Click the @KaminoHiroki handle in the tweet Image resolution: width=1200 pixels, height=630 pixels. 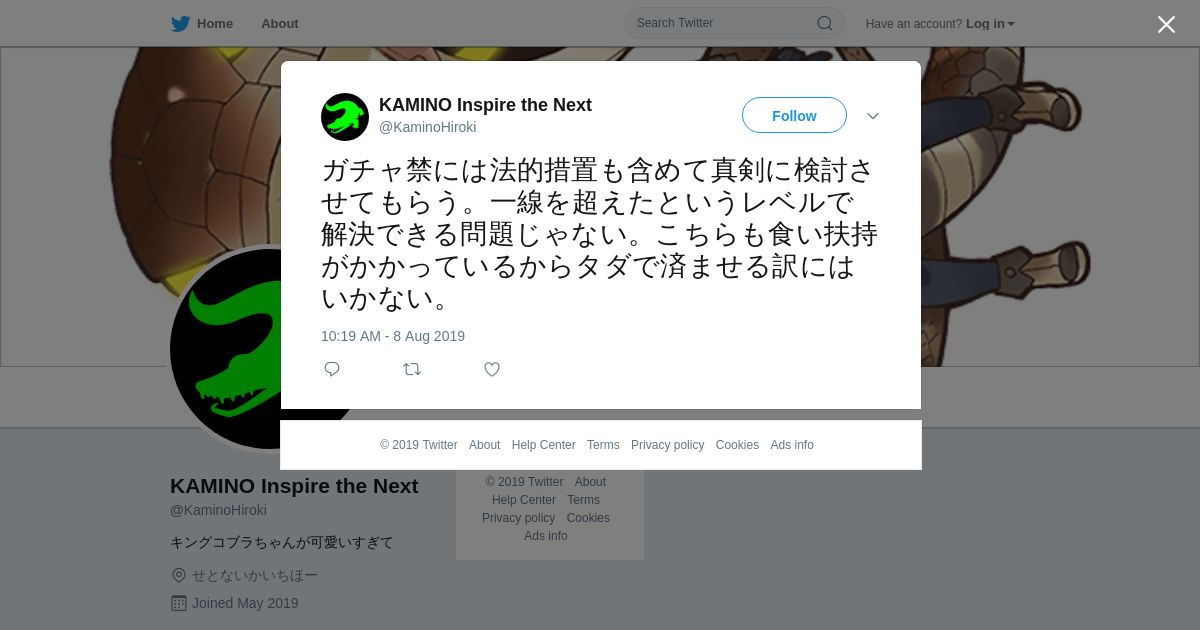coord(427,127)
